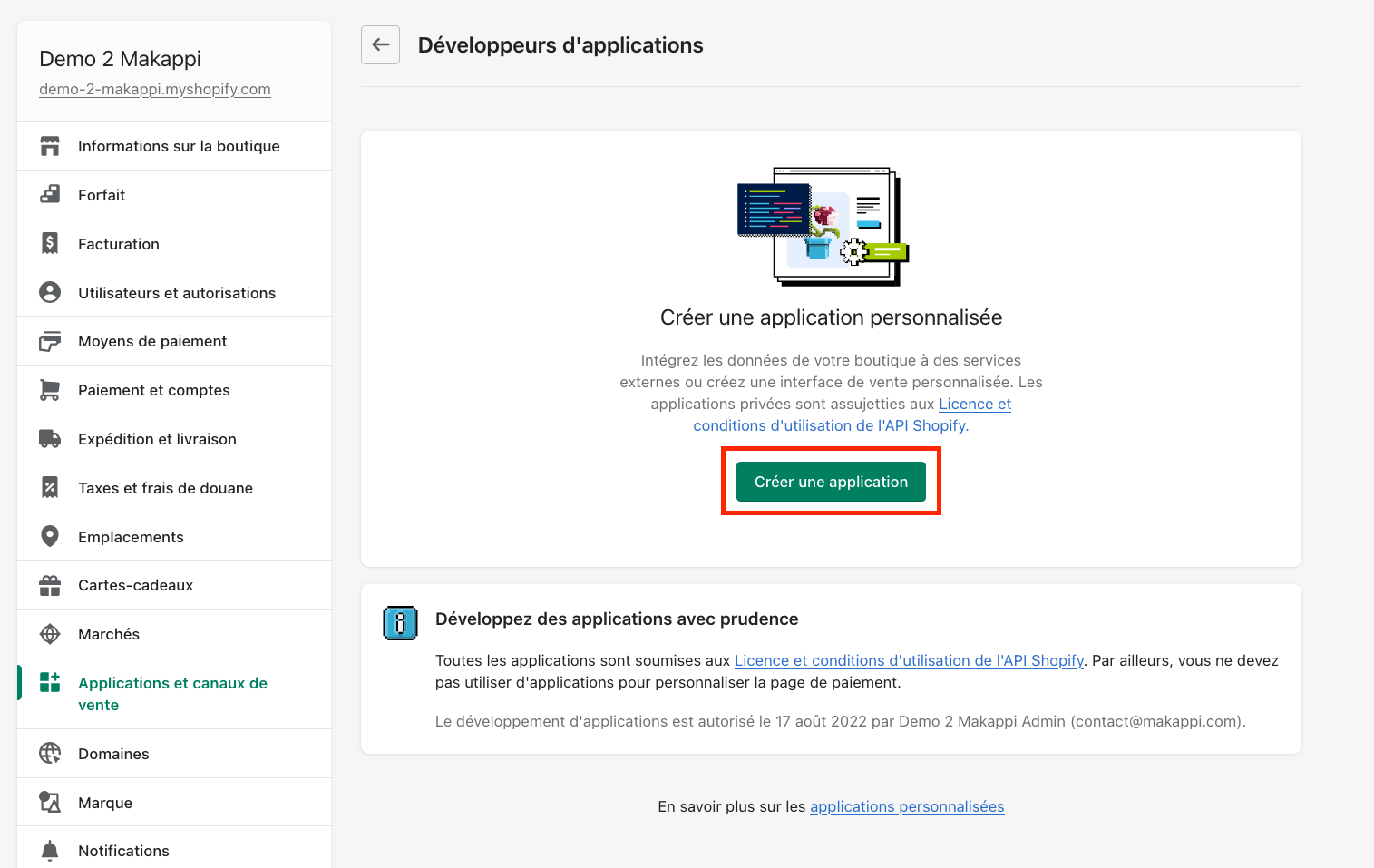Click the back arrow button
The image size is (1374, 868).
pyautogui.click(x=380, y=44)
